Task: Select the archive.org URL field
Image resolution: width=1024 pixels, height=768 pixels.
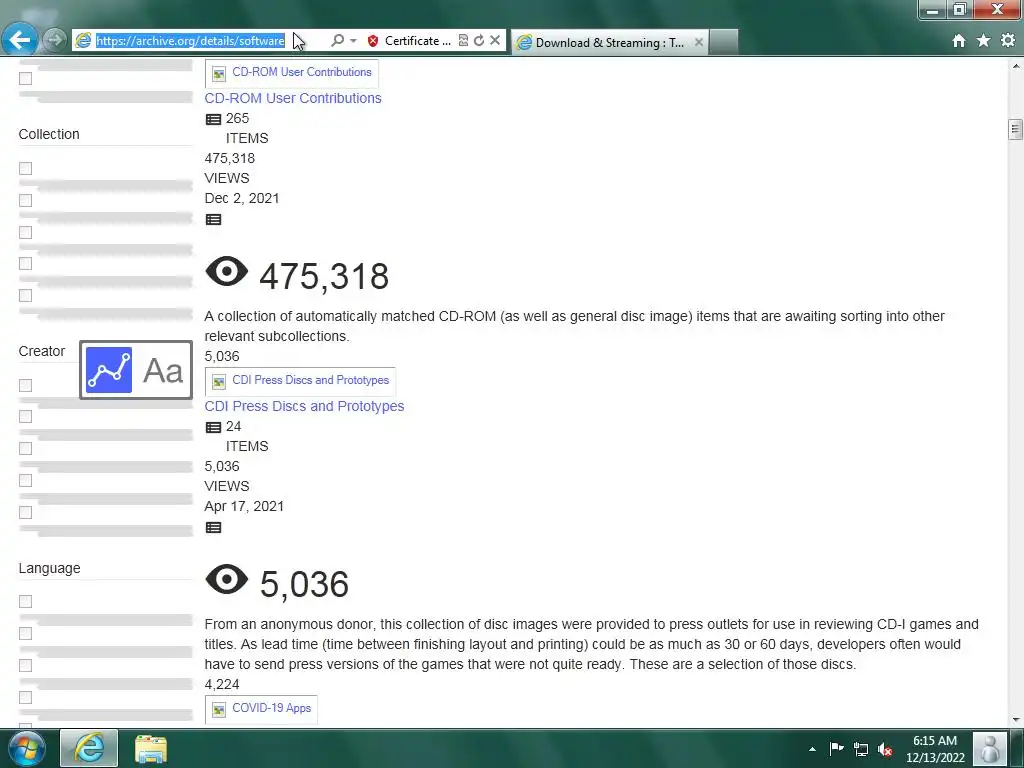Action: click(x=191, y=40)
